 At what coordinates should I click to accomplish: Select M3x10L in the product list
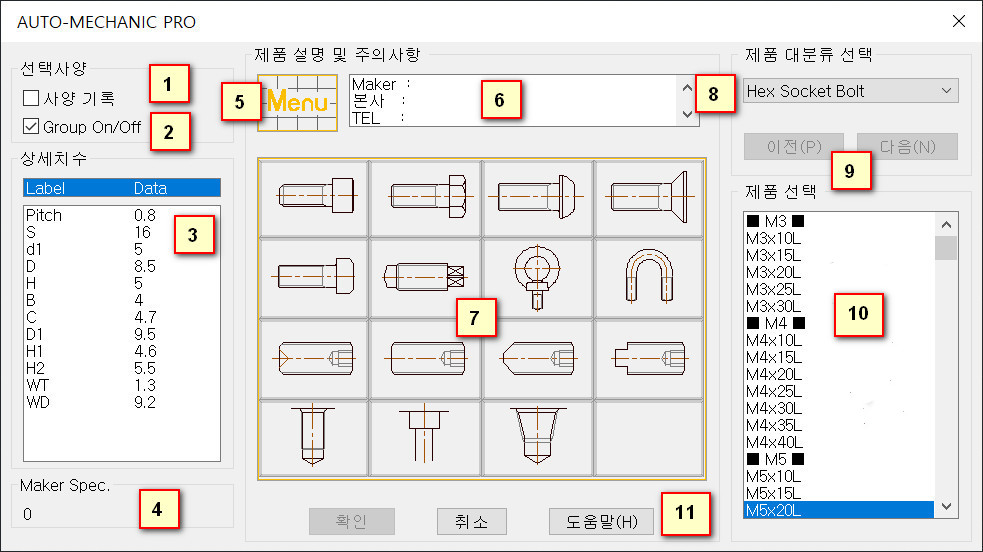[x=773, y=237]
